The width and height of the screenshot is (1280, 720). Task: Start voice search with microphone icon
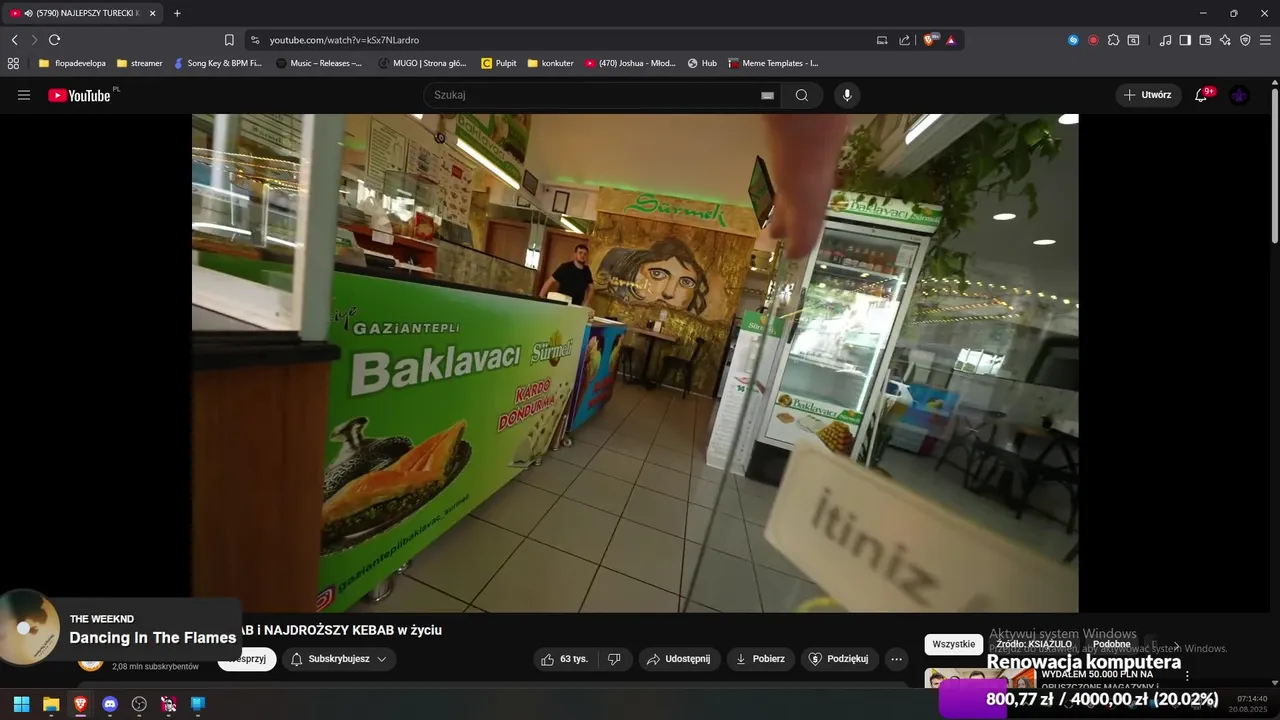pyautogui.click(x=847, y=95)
